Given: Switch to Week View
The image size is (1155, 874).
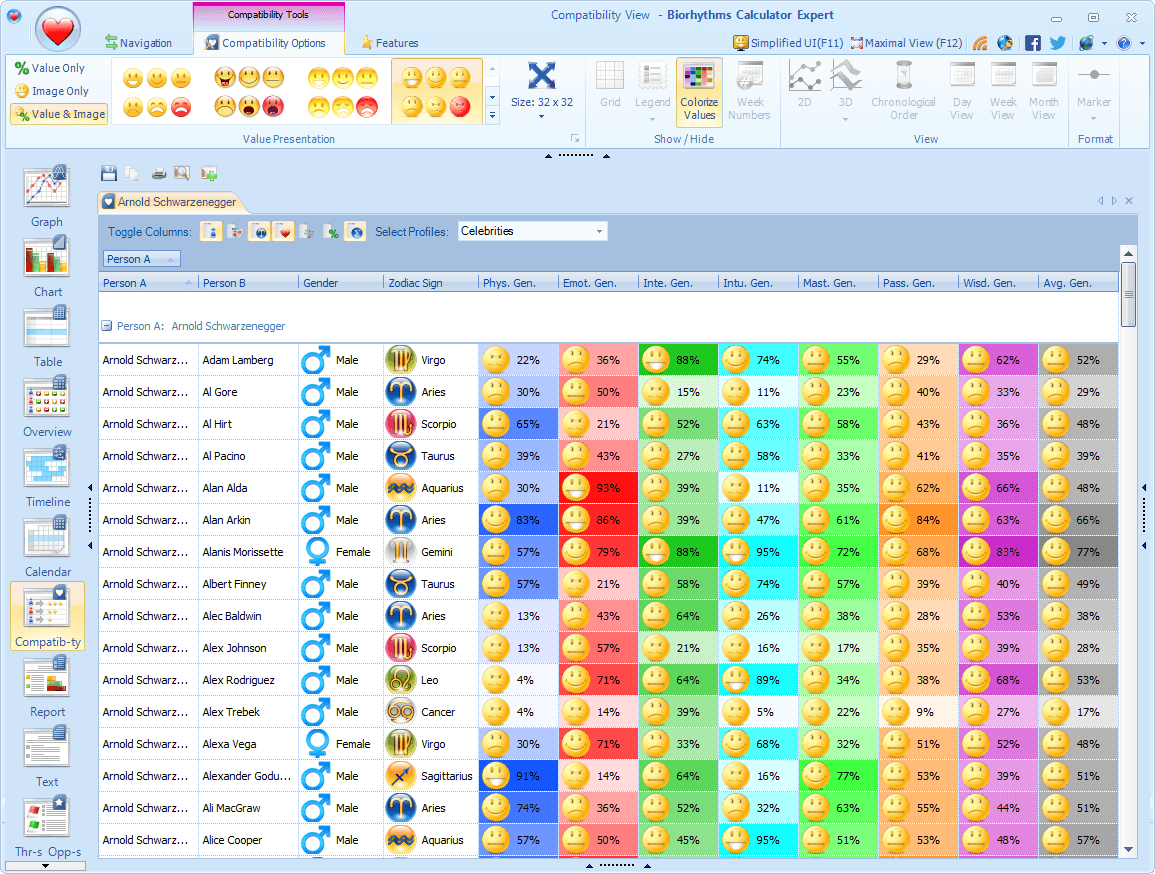Looking at the screenshot, I should [x=1003, y=91].
